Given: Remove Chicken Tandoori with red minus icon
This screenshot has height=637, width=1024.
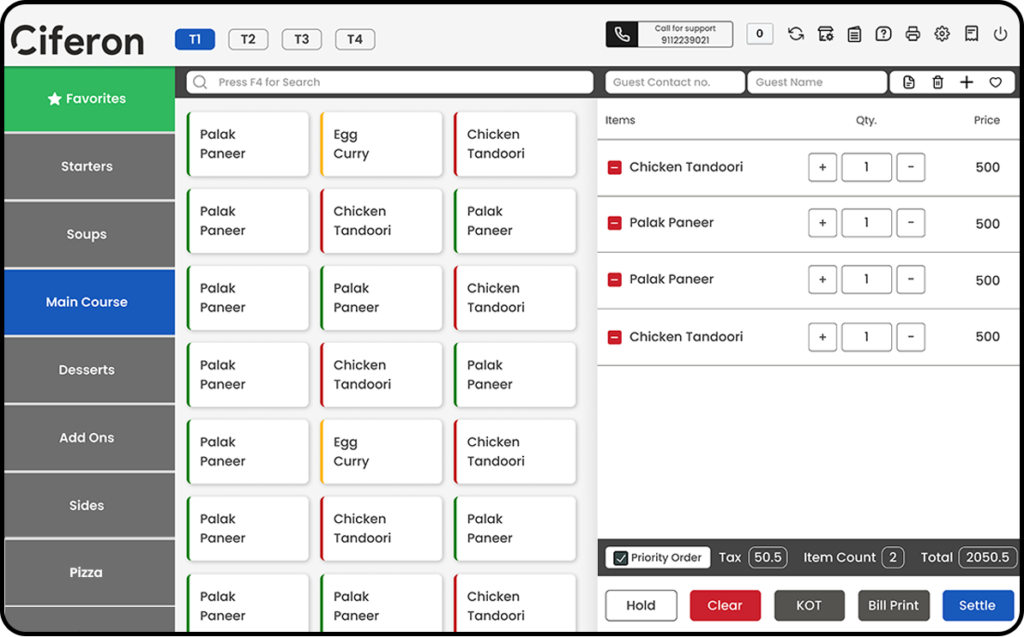Looking at the screenshot, I should (613, 167).
